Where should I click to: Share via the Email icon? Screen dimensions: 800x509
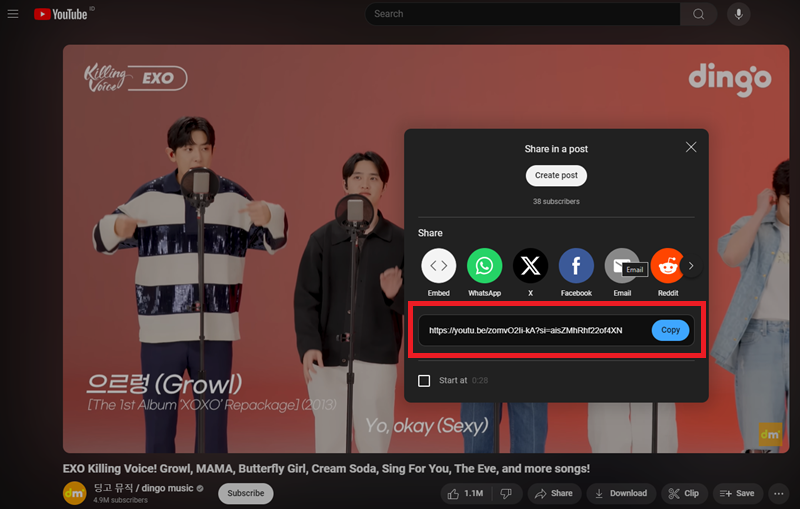(621, 264)
